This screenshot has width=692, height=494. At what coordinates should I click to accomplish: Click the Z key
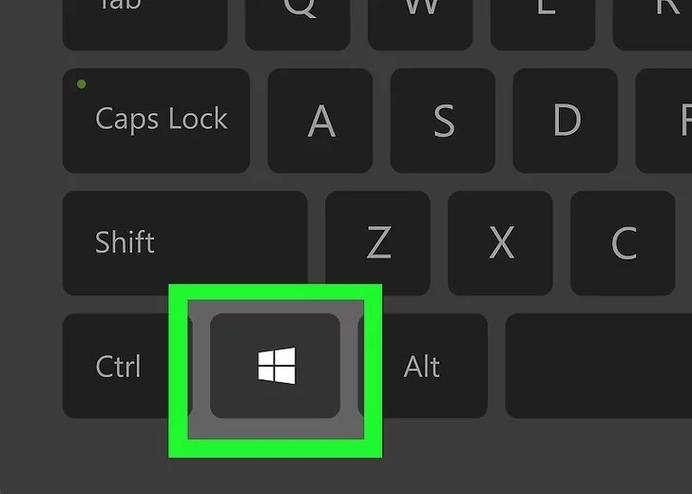pyautogui.click(x=378, y=243)
